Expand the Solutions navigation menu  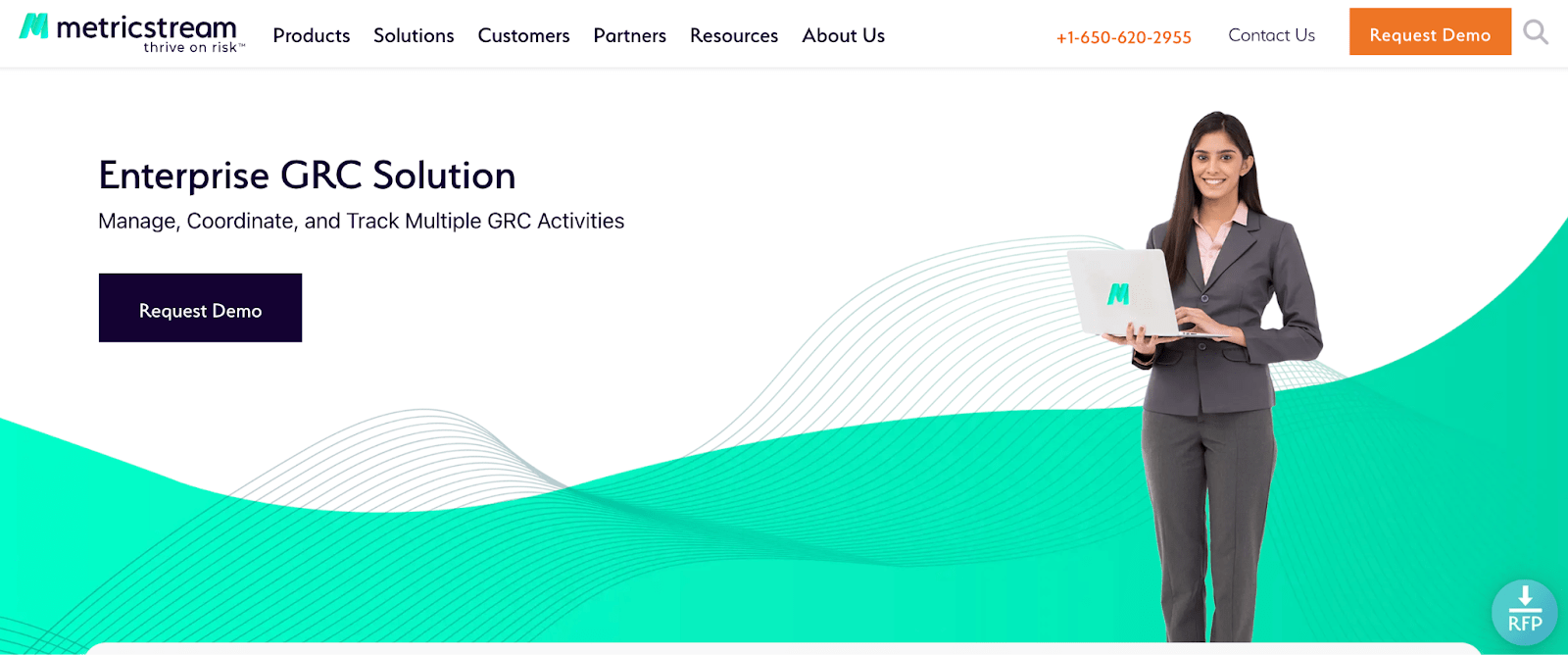pos(414,35)
